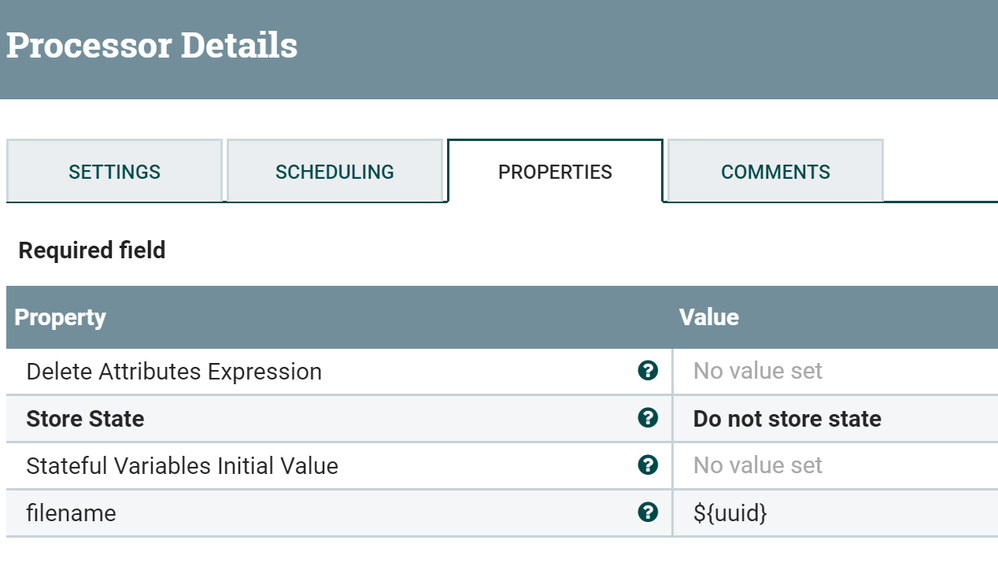This screenshot has width=998, height=563.
Task: Select the Properties tab
Action: pyautogui.click(x=555, y=172)
